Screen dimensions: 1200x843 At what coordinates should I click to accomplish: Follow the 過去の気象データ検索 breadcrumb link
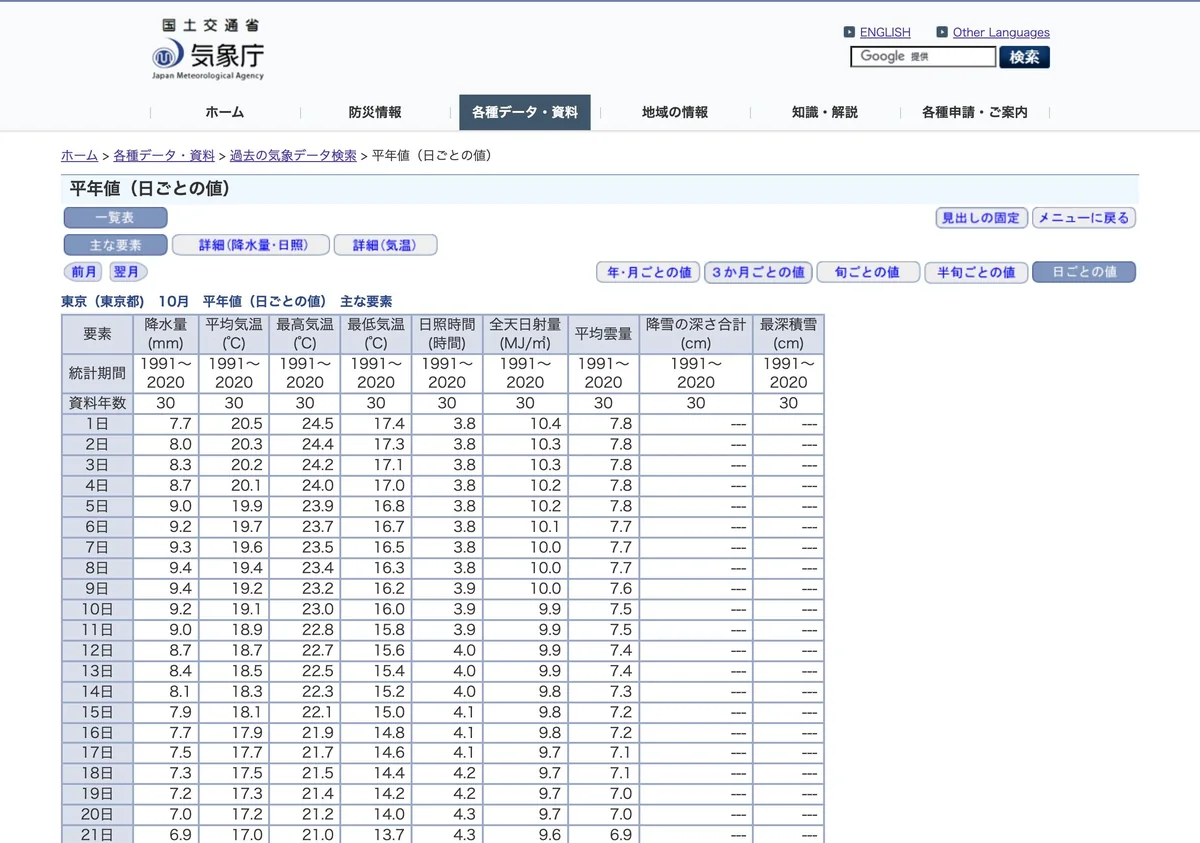click(293, 155)
